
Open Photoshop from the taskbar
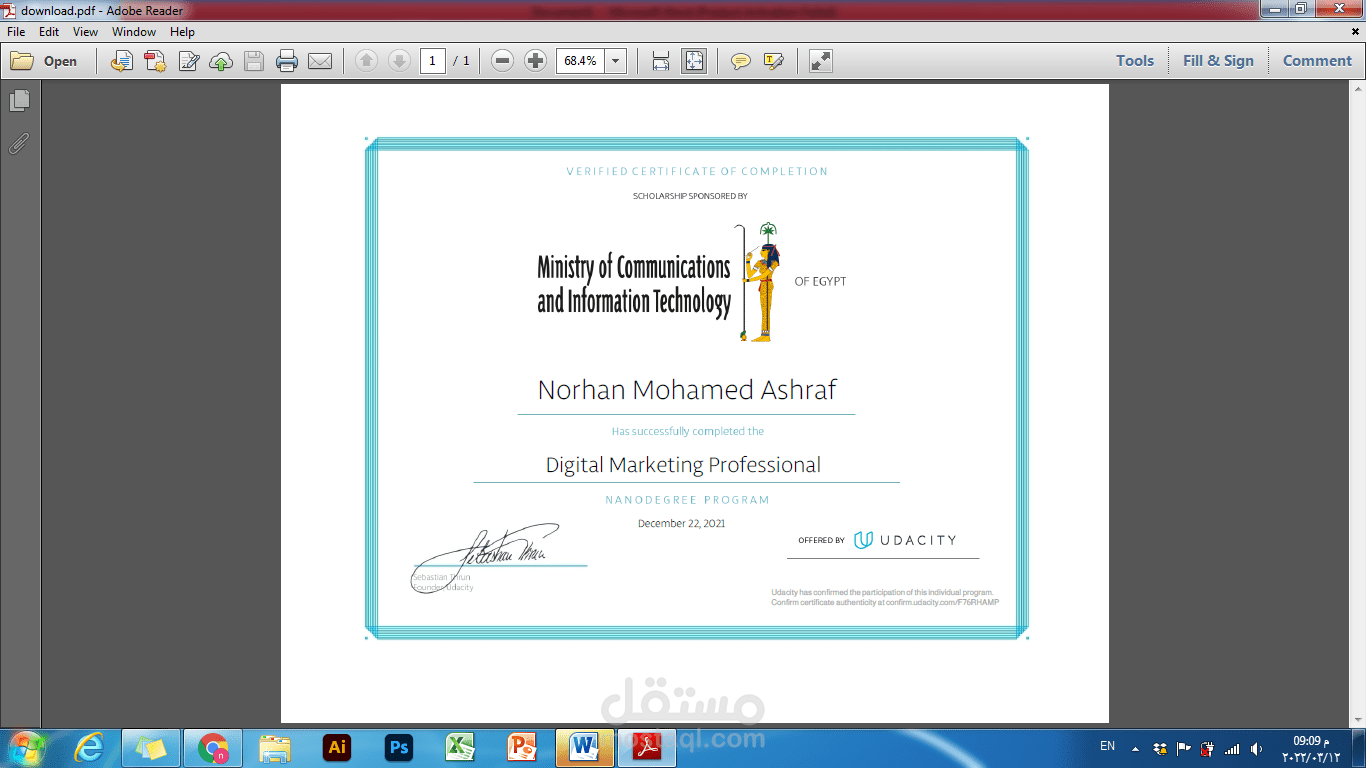[399, 747]
